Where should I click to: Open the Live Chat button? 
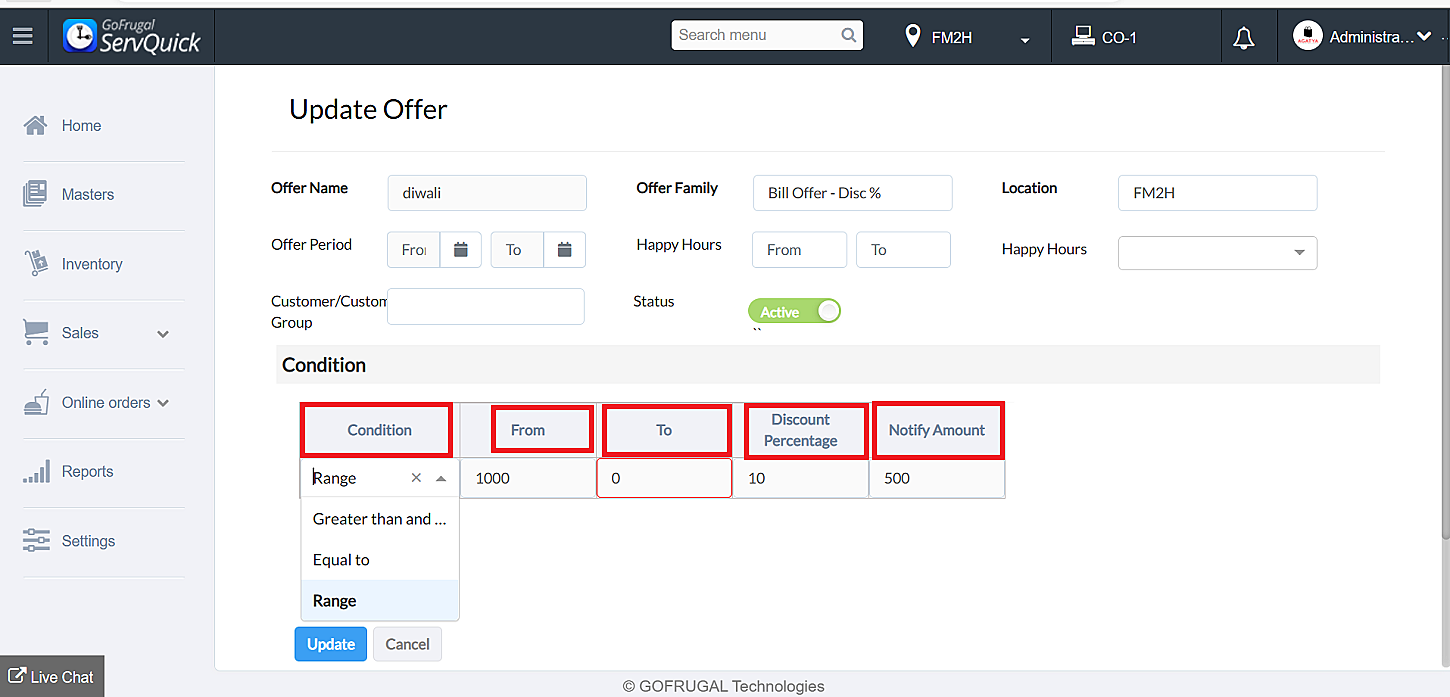[x=52, y=676]
